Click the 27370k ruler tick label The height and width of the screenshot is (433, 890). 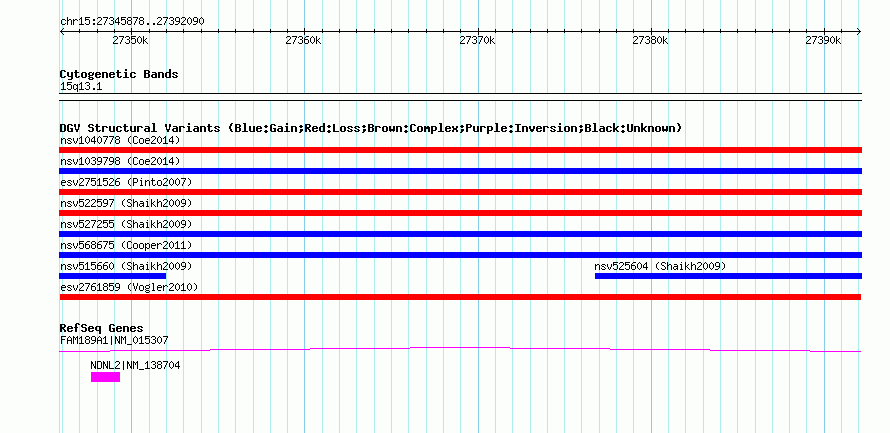[x=477, y=40]
